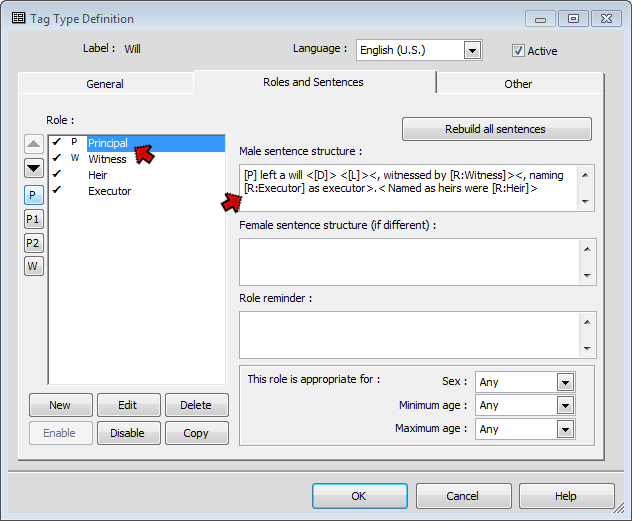Minimize the Tag Type Definition window
The image size is (632, 521).
point(540,19)
